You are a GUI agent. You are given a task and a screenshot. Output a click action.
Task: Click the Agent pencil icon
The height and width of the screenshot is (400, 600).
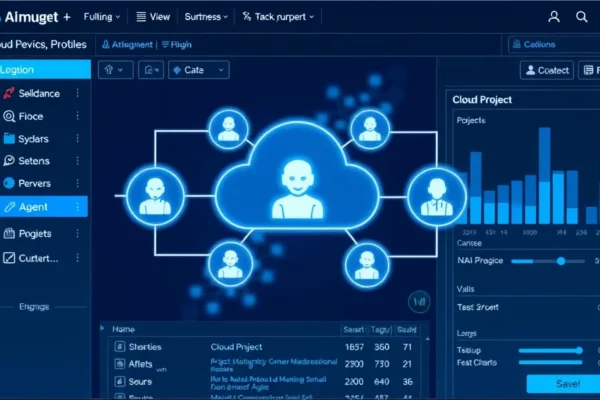point(9,207)
